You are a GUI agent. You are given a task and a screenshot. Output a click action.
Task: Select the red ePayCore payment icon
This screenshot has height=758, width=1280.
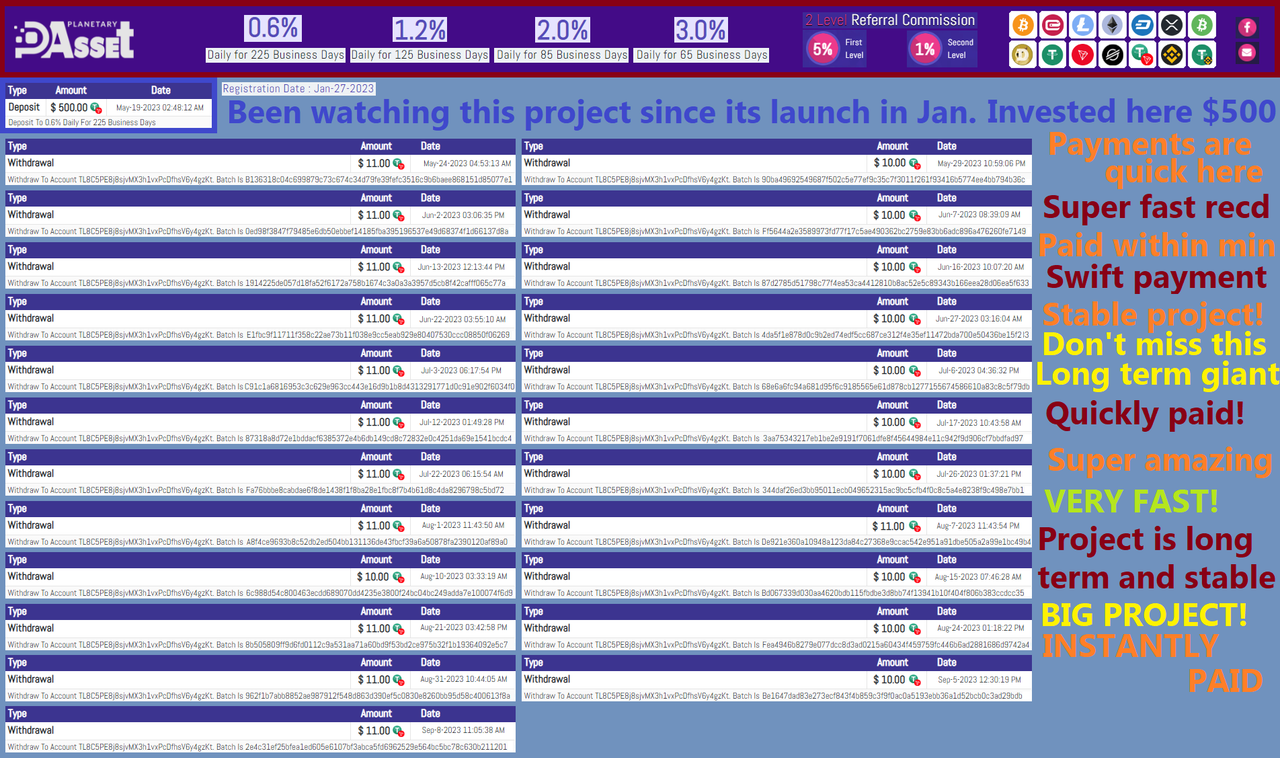click(x=1053, y=25)
